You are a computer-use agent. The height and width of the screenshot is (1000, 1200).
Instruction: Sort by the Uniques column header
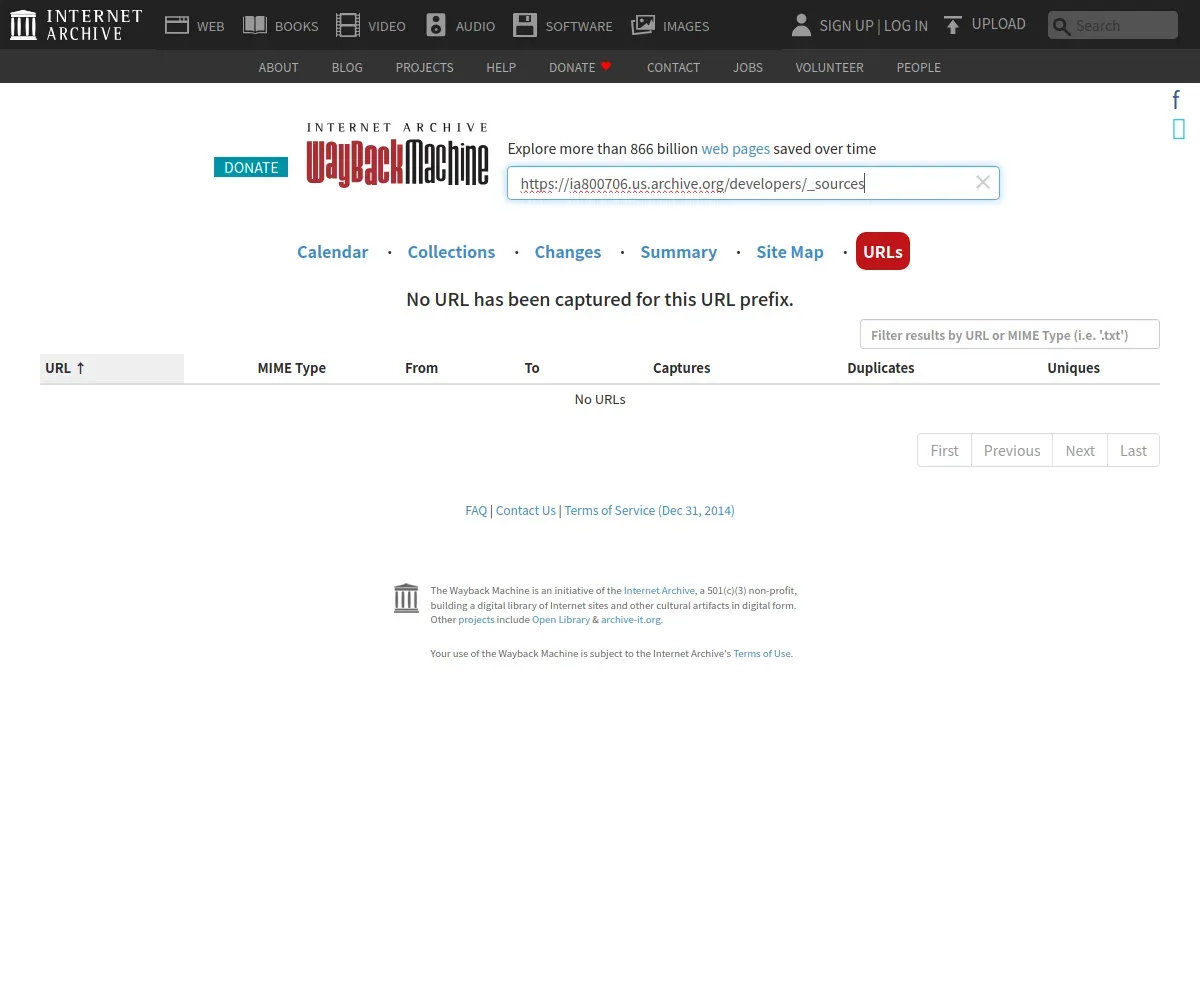(x=1074, y=368)
